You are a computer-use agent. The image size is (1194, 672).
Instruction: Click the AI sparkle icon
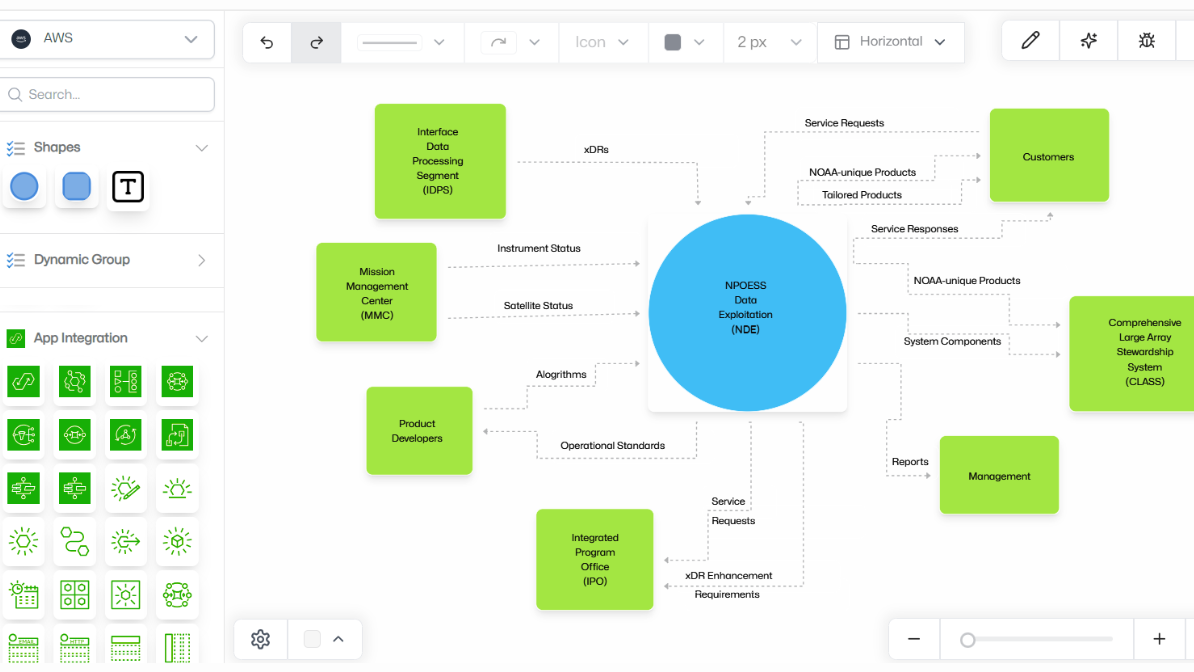click(1089, 41)
